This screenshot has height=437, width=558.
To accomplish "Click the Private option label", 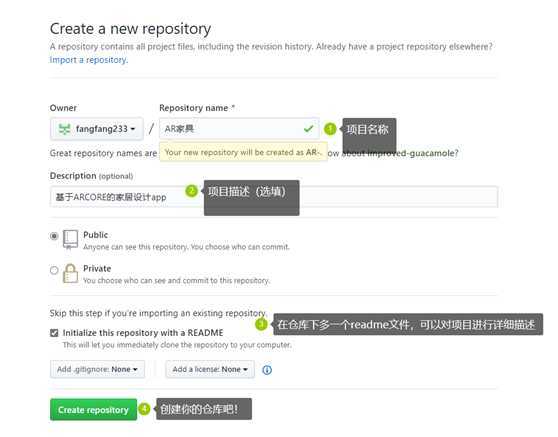I will pyautogui.click(x=97, y=268).
